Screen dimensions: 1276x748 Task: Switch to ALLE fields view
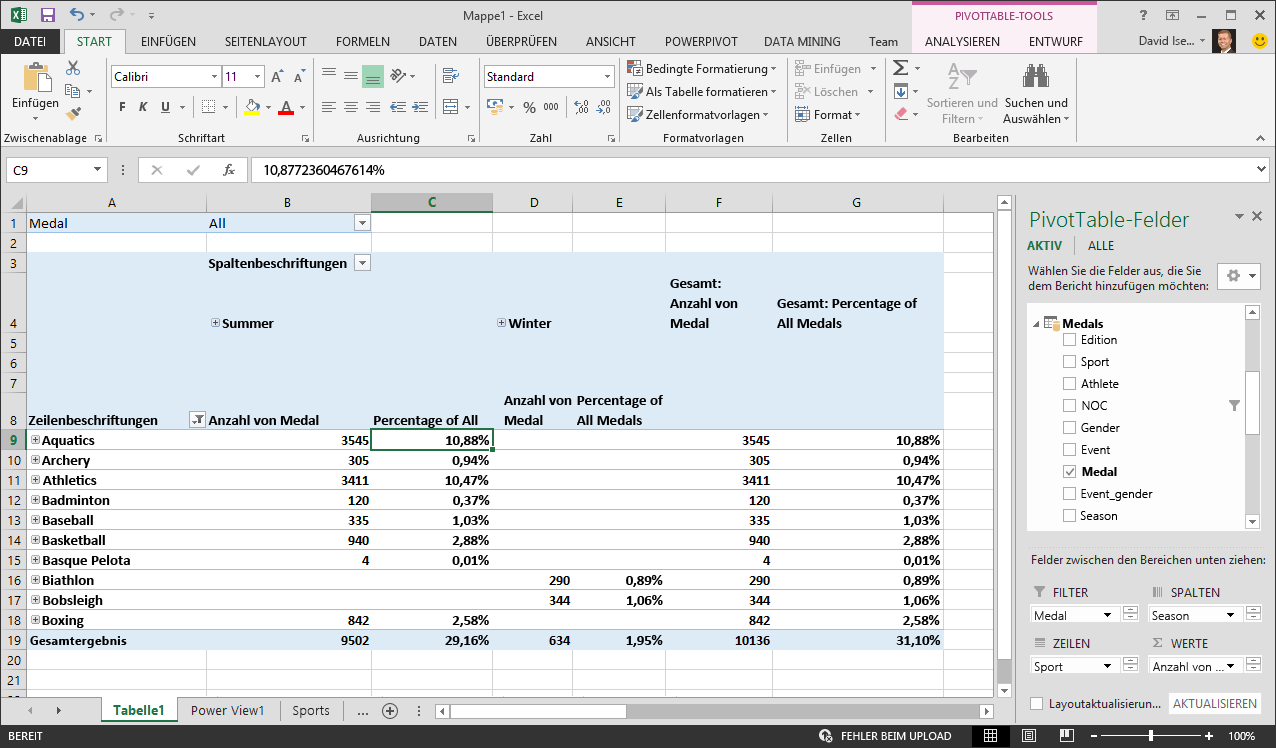pos(1100,246)
